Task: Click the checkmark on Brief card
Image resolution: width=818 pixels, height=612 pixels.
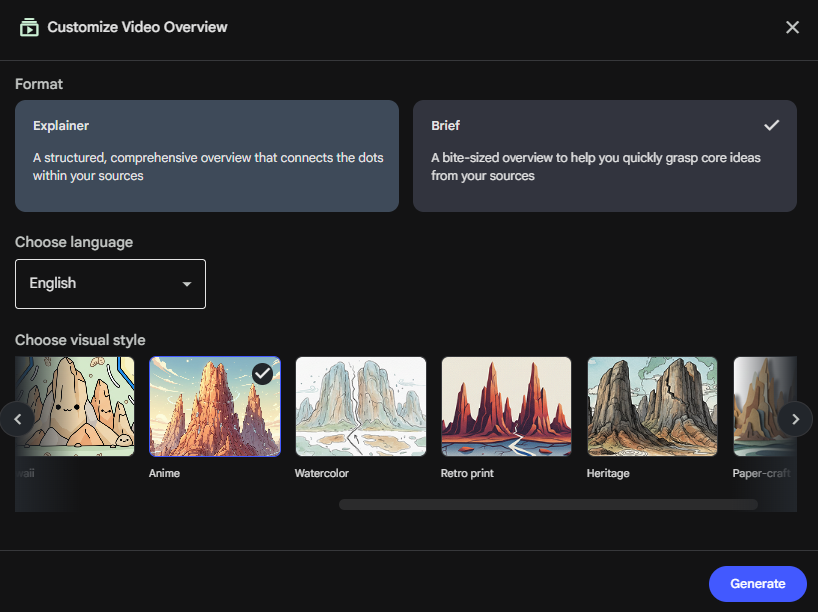Action: [771, 126]
